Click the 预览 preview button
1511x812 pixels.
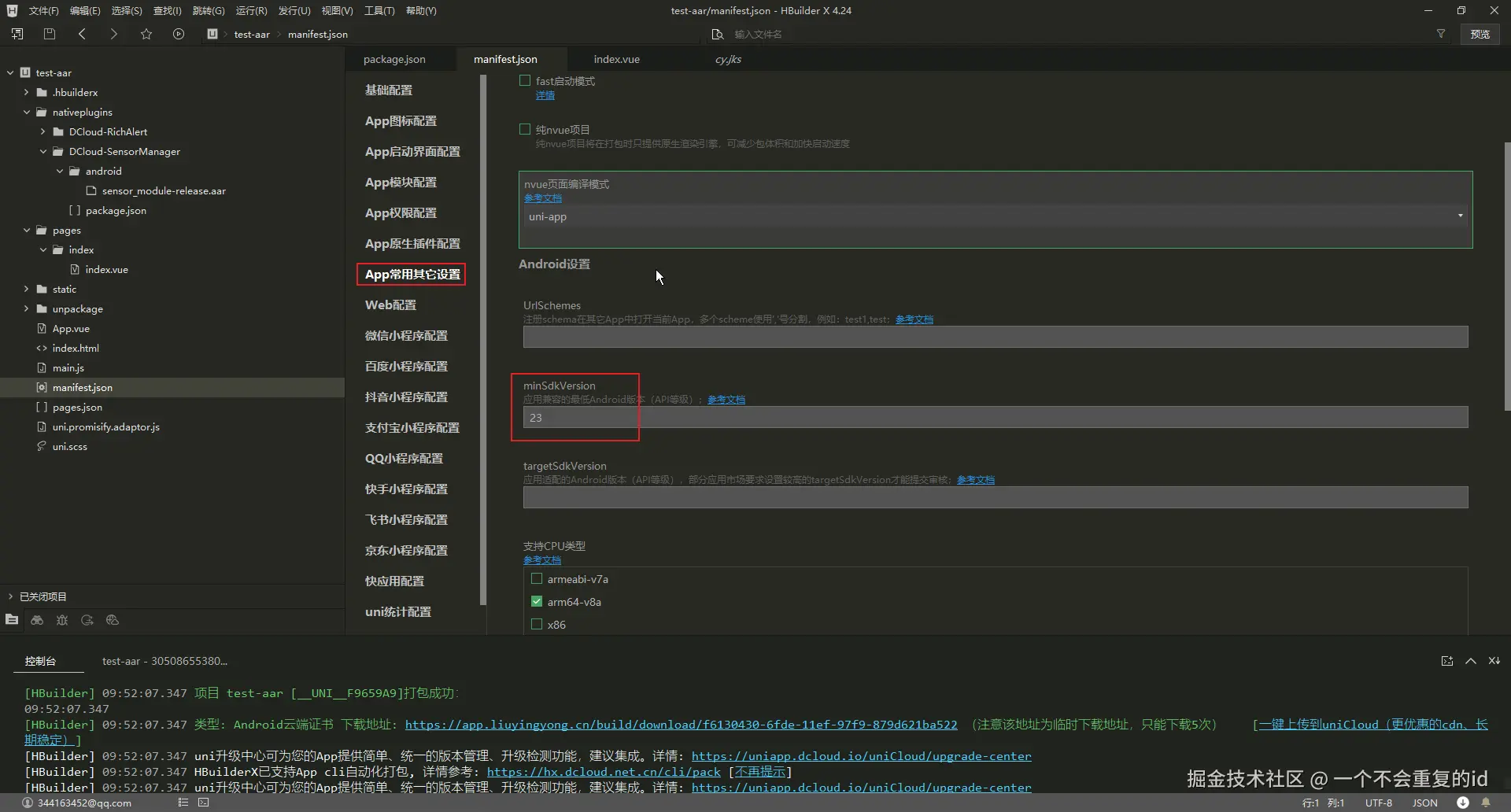[1480, 34]
